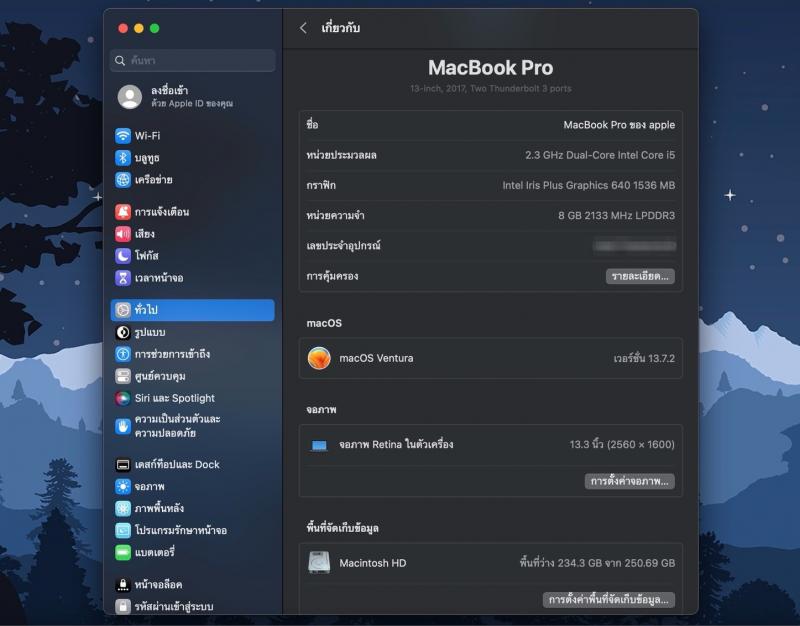
Task: Open storage settings (การตั้งค่าพื้นที่จัดเก็บข้อมูล...) button
Action: tap(609, 599)
